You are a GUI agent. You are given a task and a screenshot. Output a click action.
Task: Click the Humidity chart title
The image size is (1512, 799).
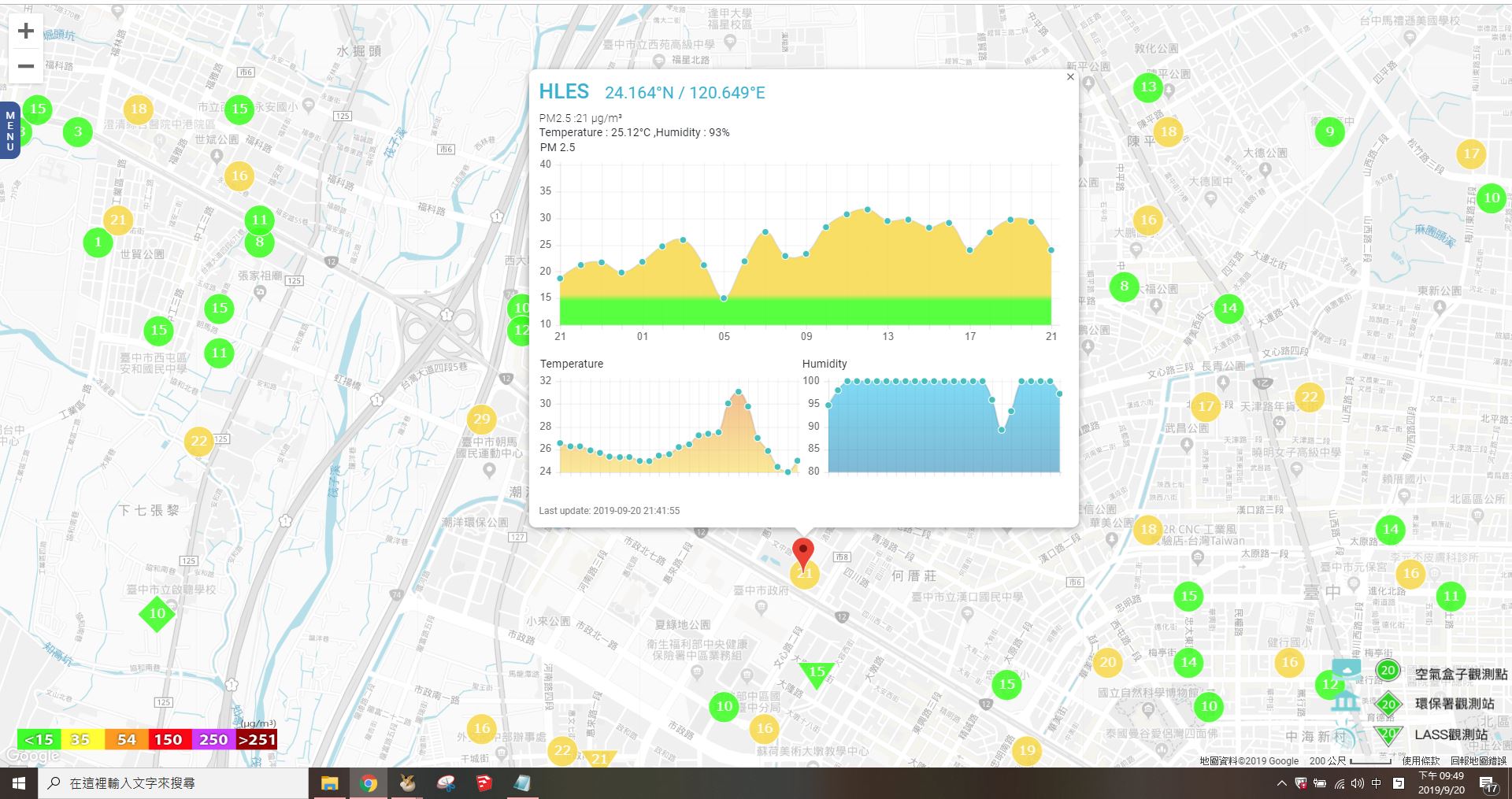825,364
